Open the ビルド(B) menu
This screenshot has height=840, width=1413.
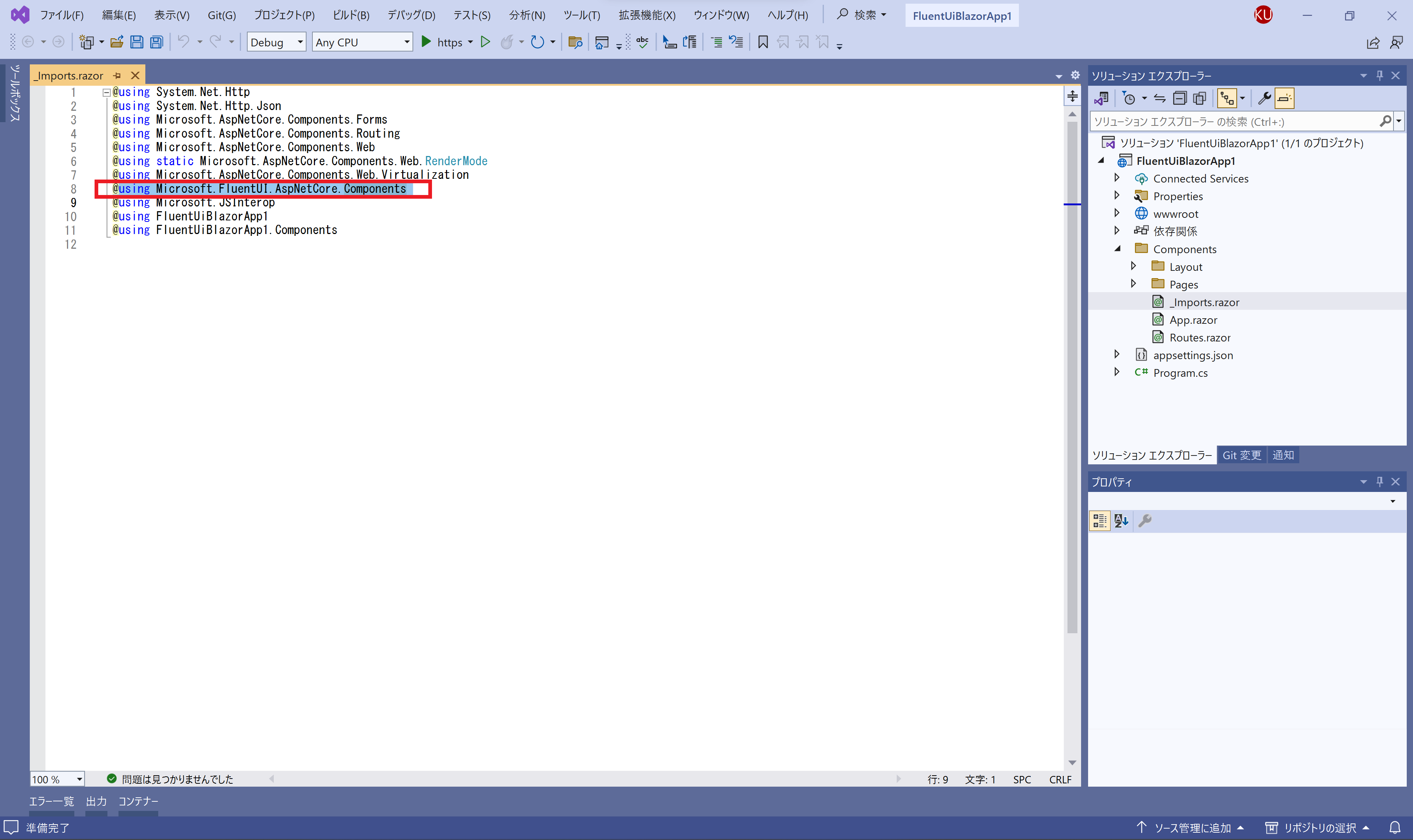(351, 15)
